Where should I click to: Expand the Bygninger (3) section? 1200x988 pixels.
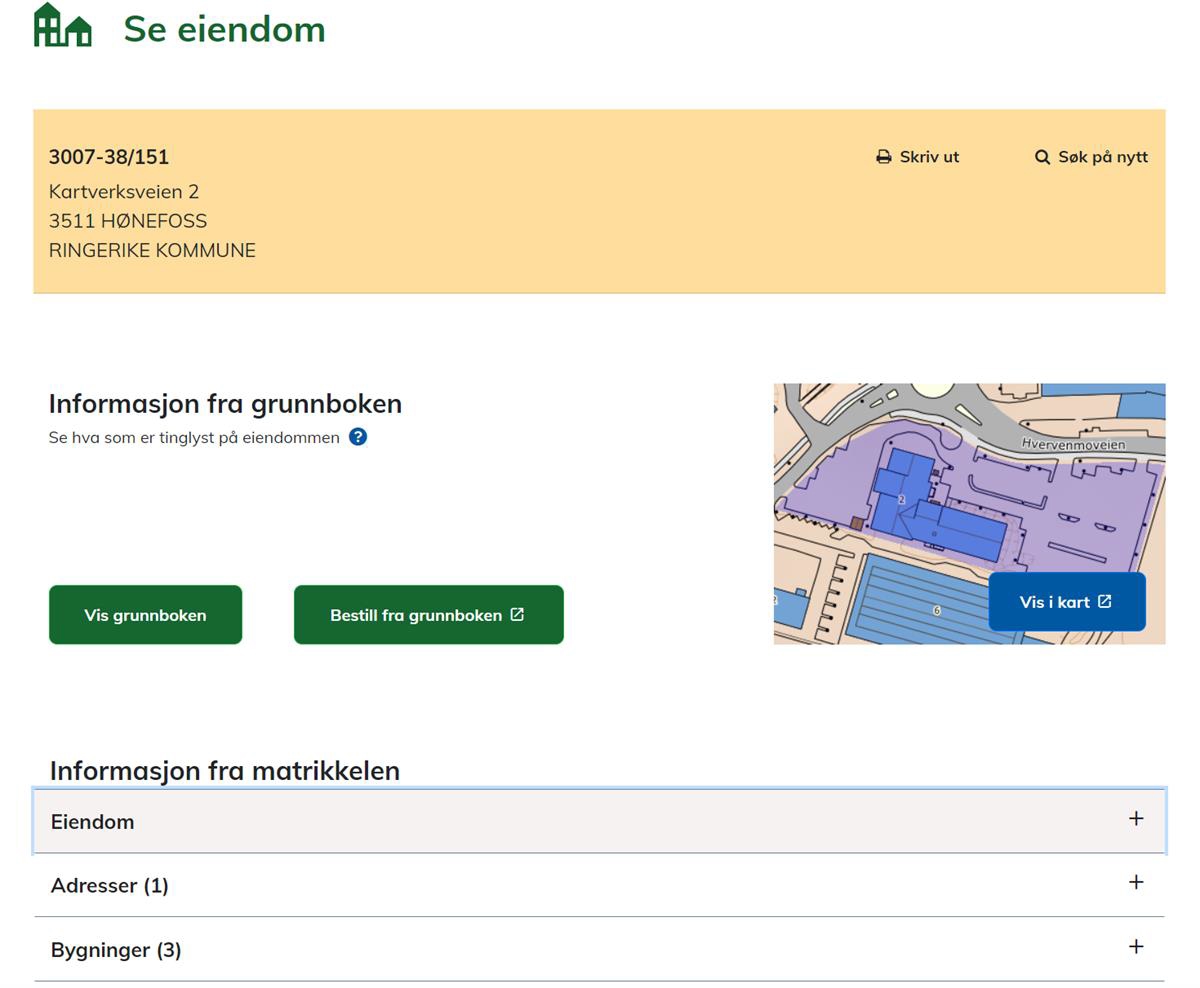[116, 950]
